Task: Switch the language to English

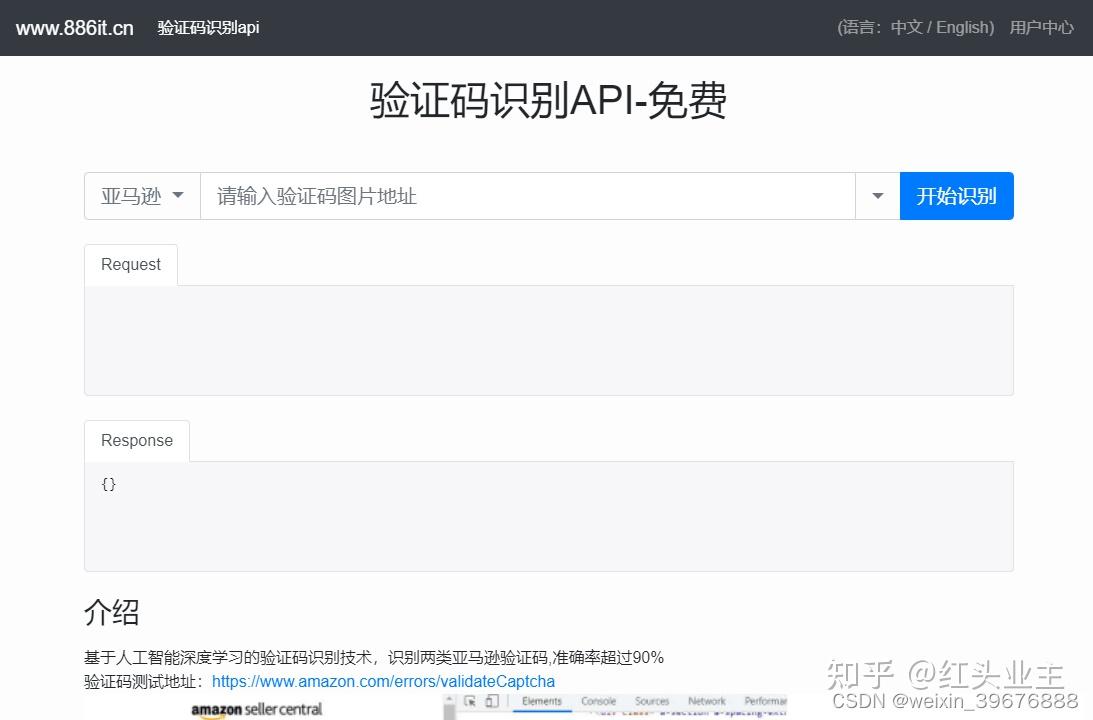Action: 963,27
